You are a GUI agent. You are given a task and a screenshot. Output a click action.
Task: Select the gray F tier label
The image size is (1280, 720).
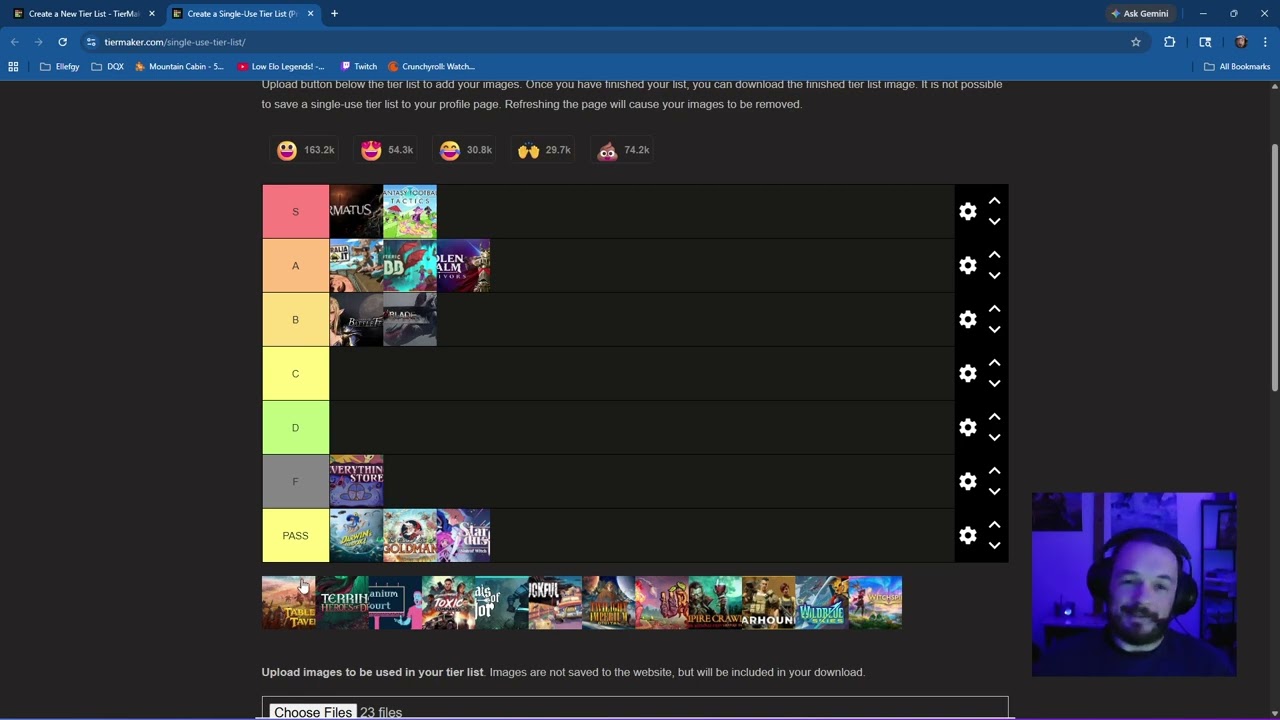295,481
